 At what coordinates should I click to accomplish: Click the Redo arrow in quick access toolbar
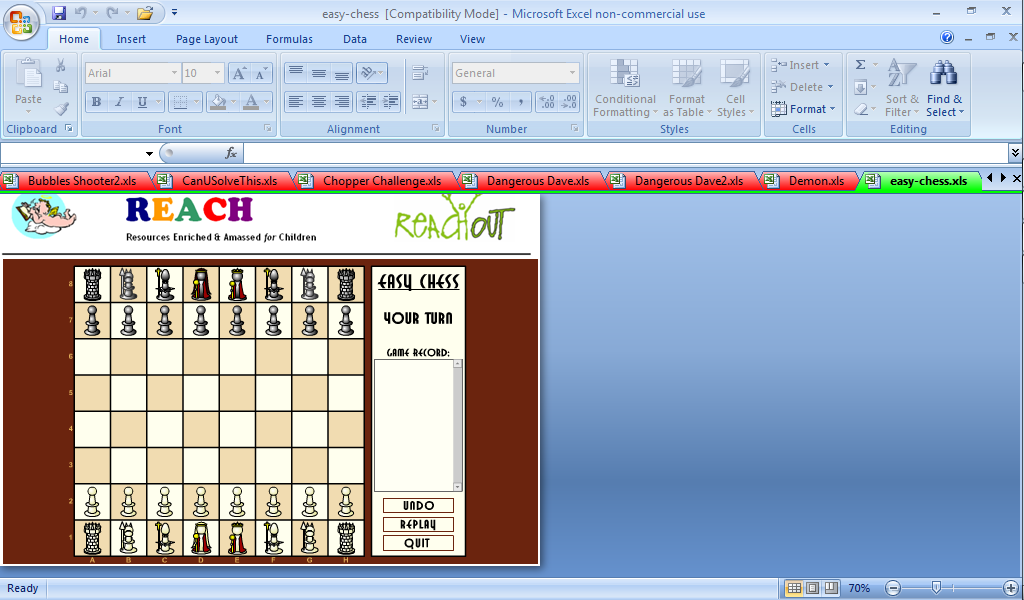click(x=112, y=13)
